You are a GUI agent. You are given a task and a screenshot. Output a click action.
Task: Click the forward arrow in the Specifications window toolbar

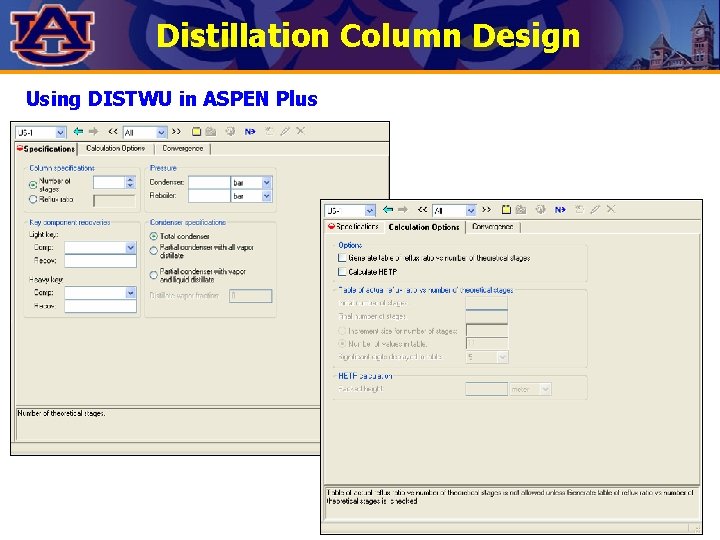tap(94, 131)
